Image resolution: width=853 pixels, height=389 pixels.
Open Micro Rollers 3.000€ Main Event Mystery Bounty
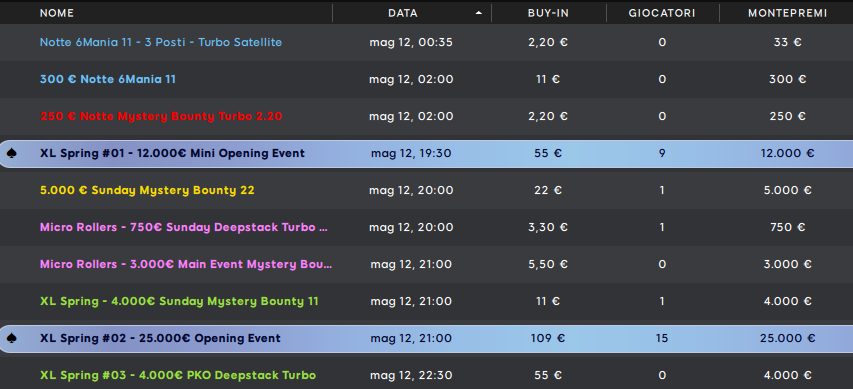pos(186,264)
